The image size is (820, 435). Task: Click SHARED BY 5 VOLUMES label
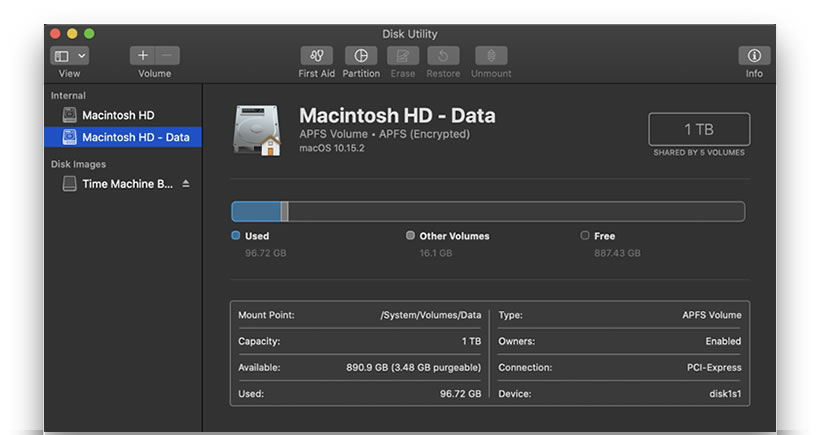699,153
